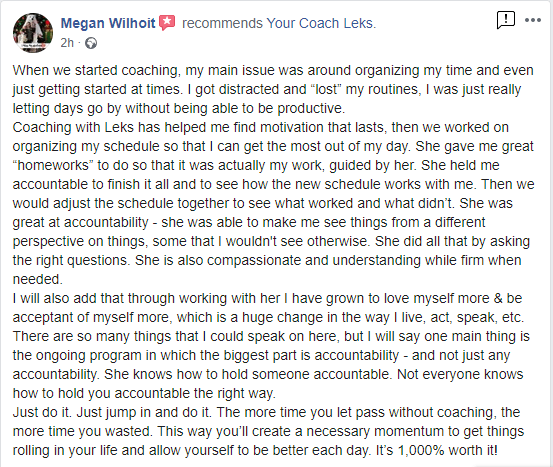Open Megan Wilhoit's profile picture
This screenshot has width=553, height=467.
point(33,33)
